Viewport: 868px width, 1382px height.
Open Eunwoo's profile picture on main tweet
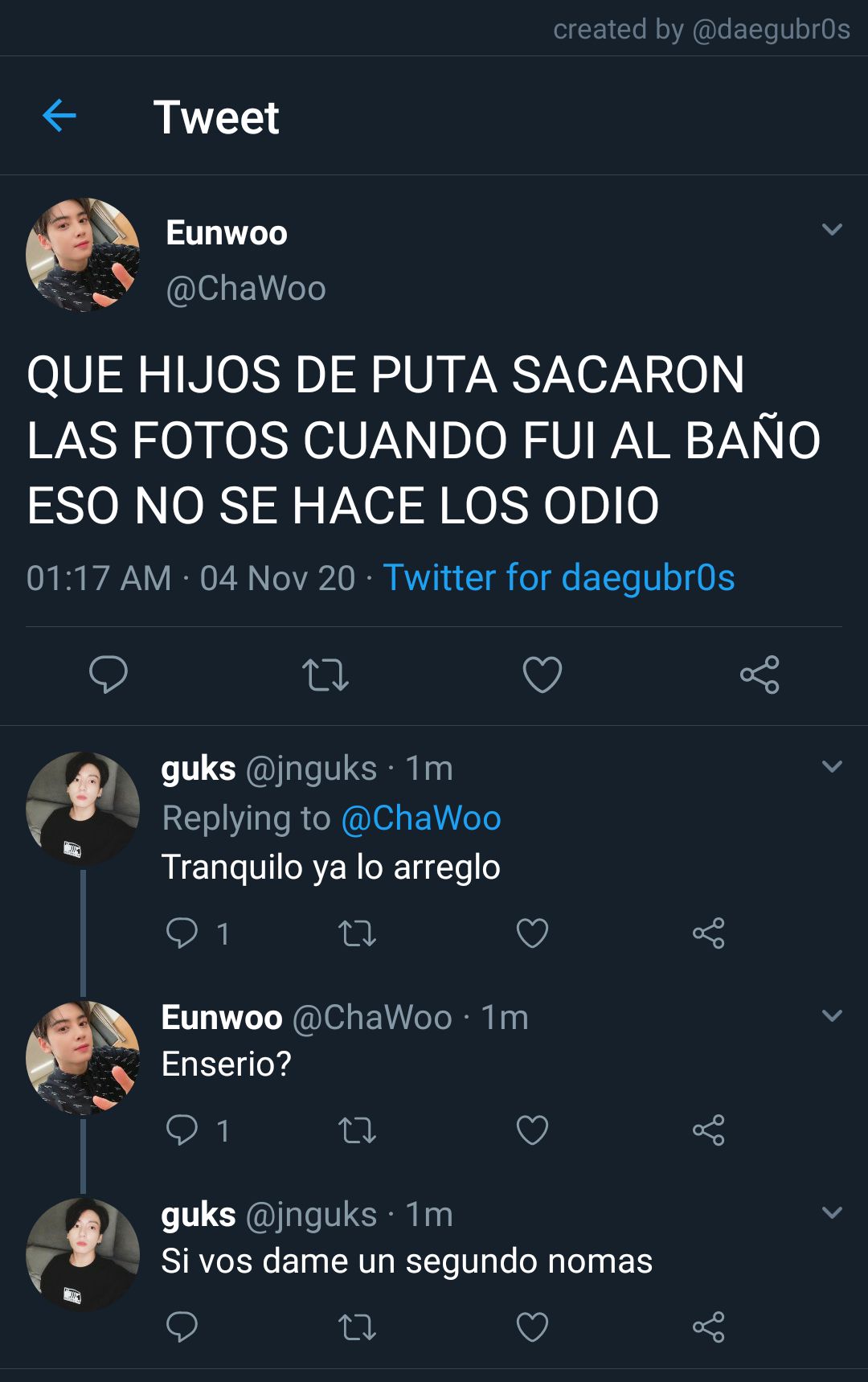(83, 255)
